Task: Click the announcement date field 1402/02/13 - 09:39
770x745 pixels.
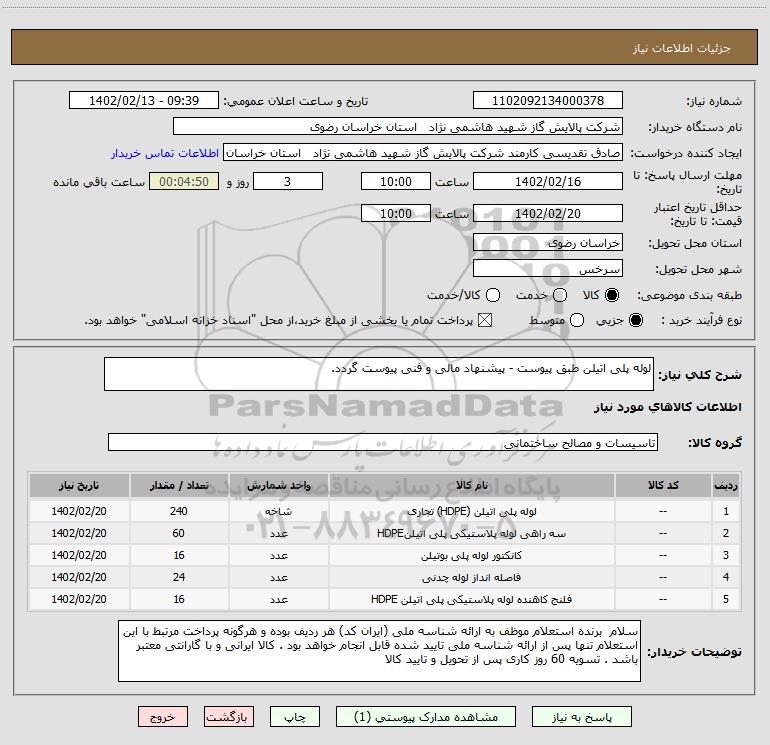Action: click(x=144, y=100)
